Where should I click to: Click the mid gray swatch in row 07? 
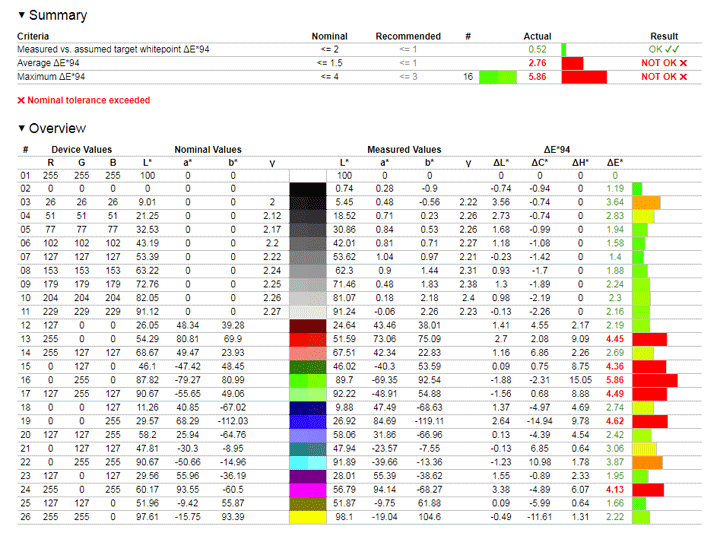[x=308, y=257]
